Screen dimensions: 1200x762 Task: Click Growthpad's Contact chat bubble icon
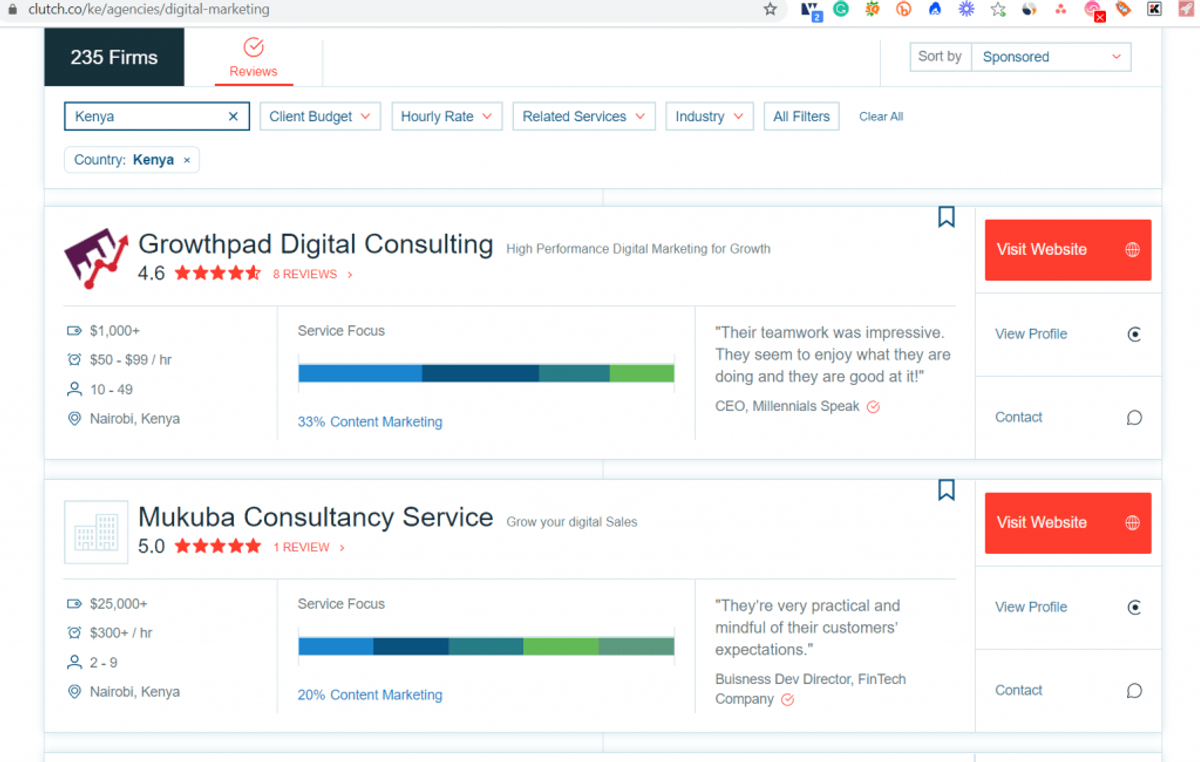(1134, 418)
